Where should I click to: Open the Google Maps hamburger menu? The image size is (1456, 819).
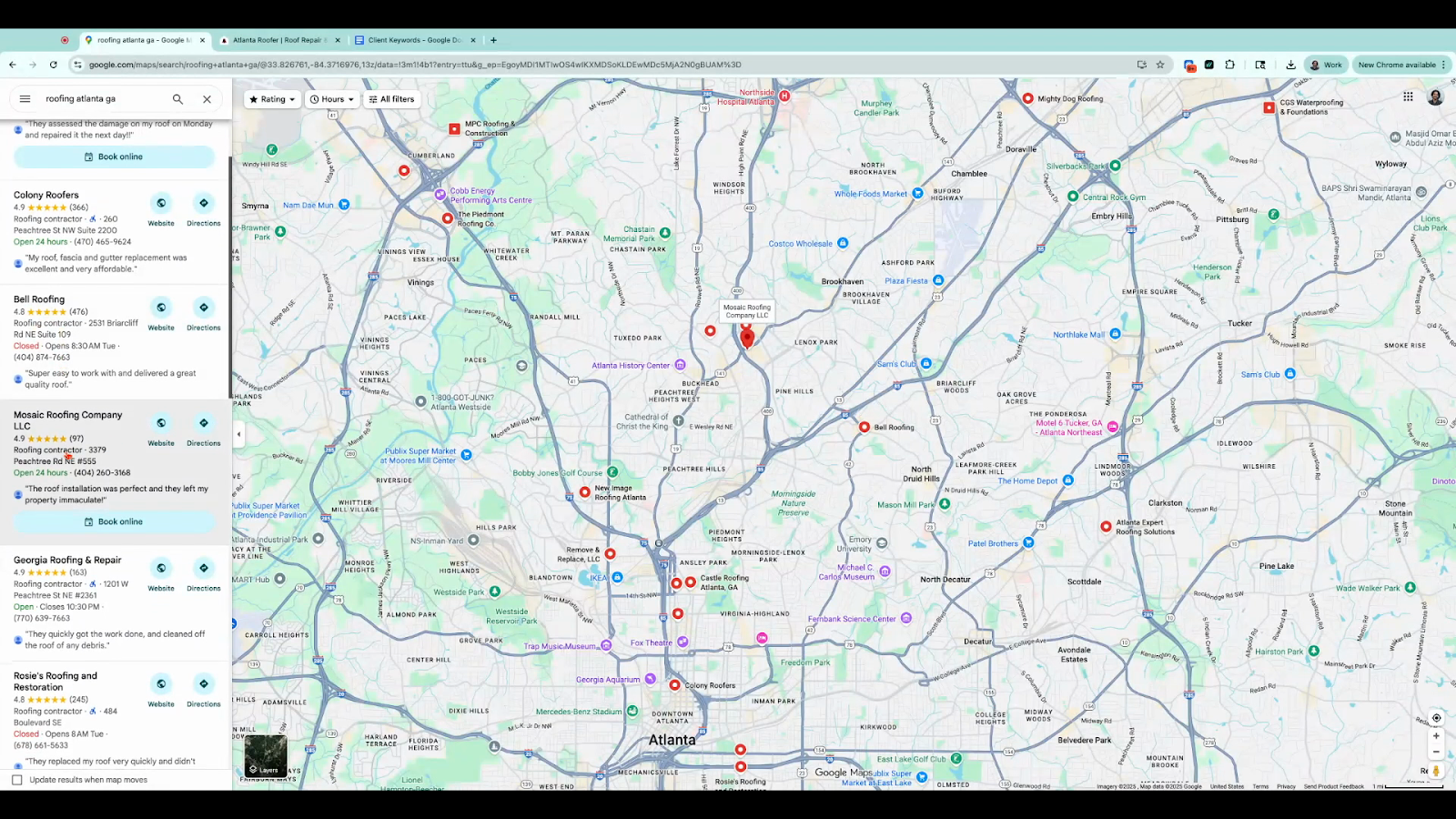tap(25, 99)
